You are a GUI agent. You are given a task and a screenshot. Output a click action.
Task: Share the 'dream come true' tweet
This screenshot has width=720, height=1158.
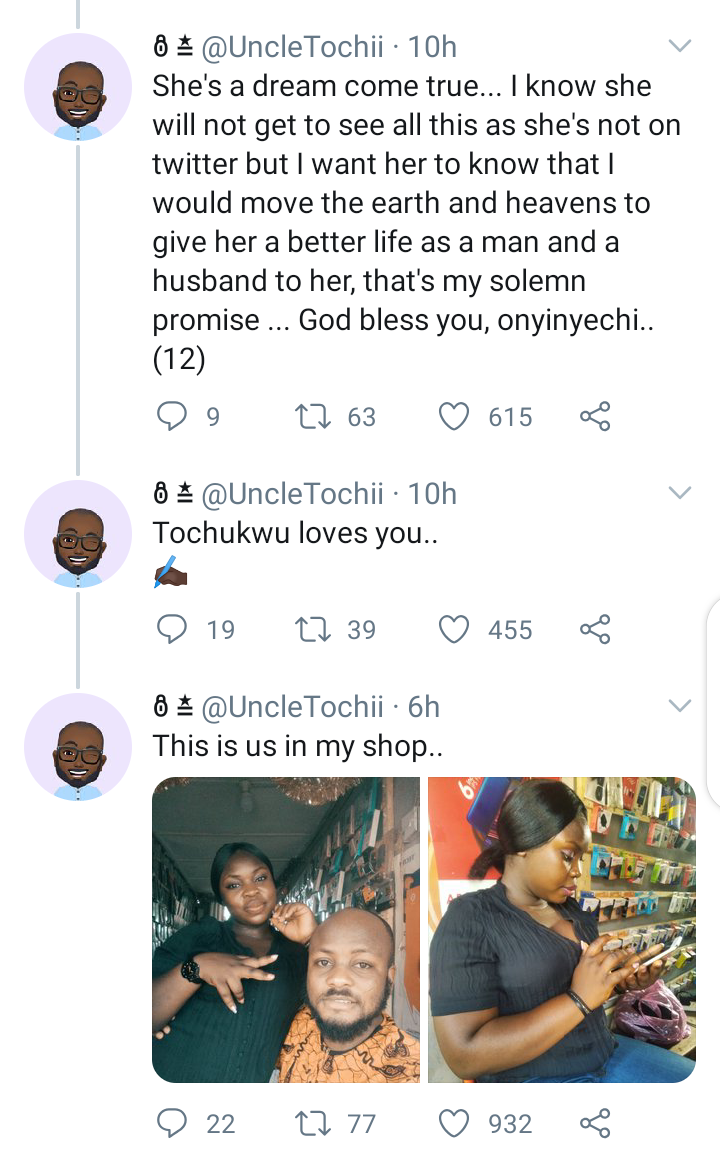(x=595, y=417)
